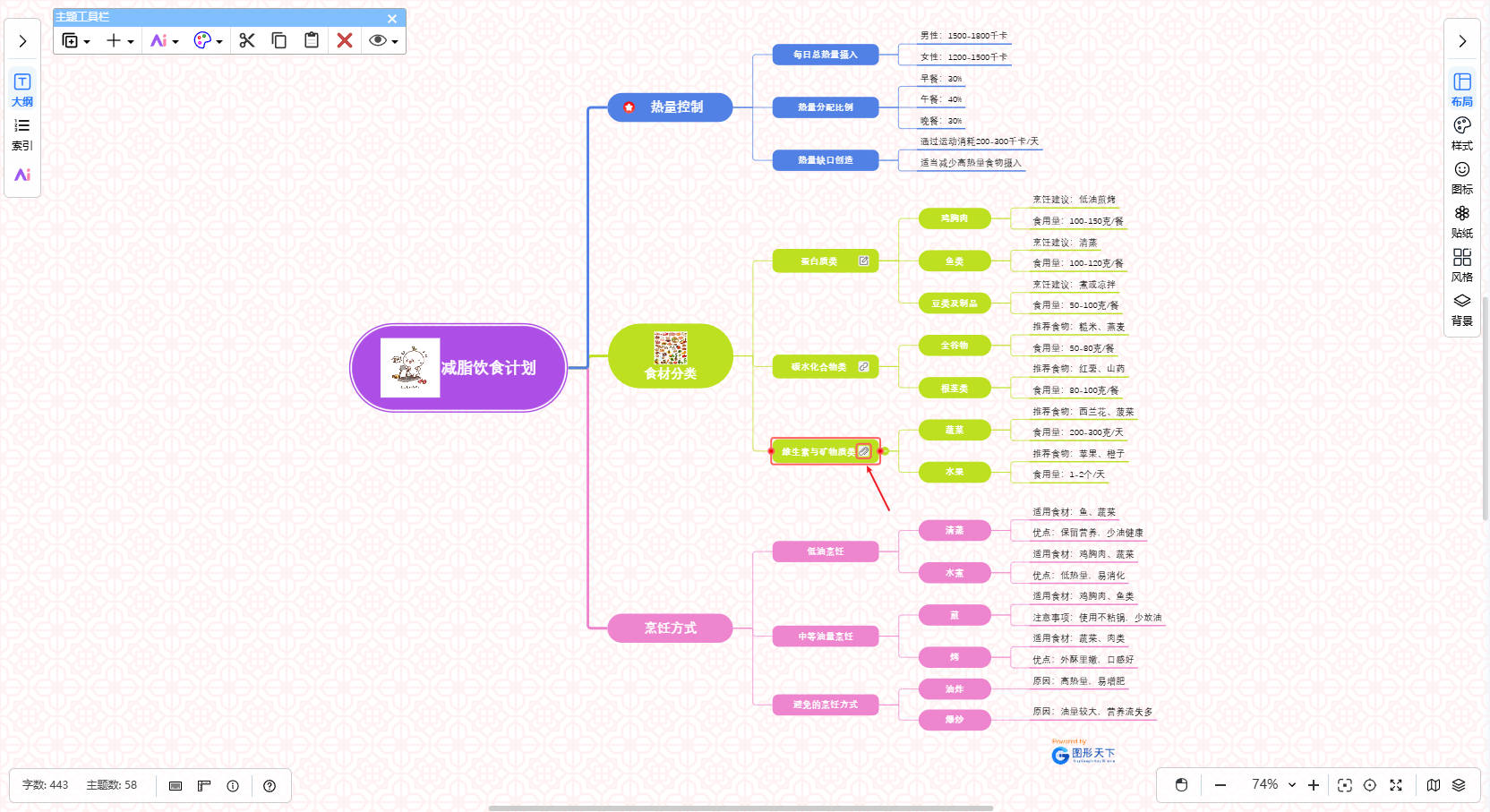Switch to the 大纲 outline tab
The width and height of the screenshot is (1490, 812).
(x=22, y=90)
